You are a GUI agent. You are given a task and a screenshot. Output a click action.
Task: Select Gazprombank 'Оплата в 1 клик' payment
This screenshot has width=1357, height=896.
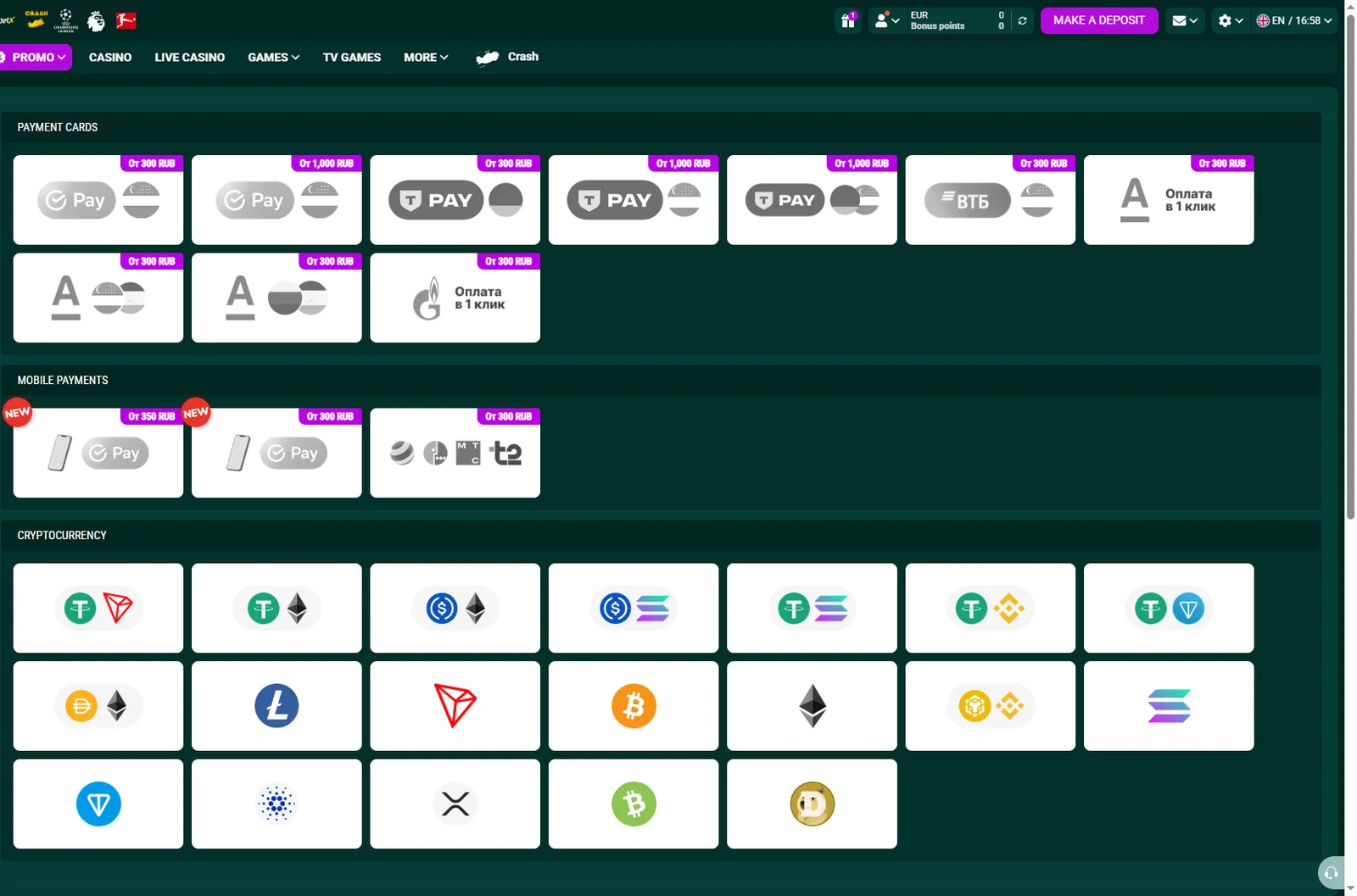(x=455, y=298)
